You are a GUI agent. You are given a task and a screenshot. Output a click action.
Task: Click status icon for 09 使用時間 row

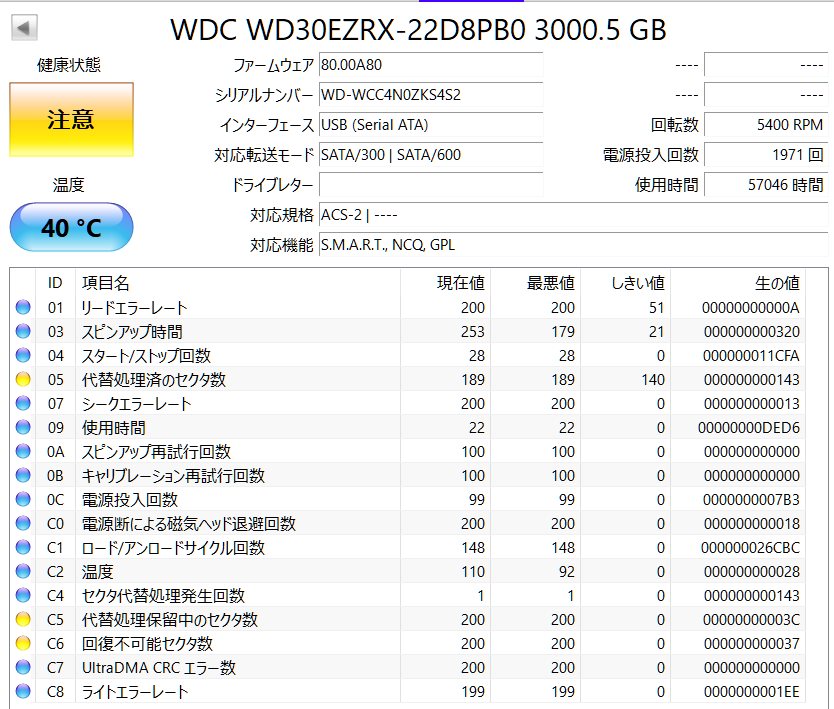pos(23,427)
